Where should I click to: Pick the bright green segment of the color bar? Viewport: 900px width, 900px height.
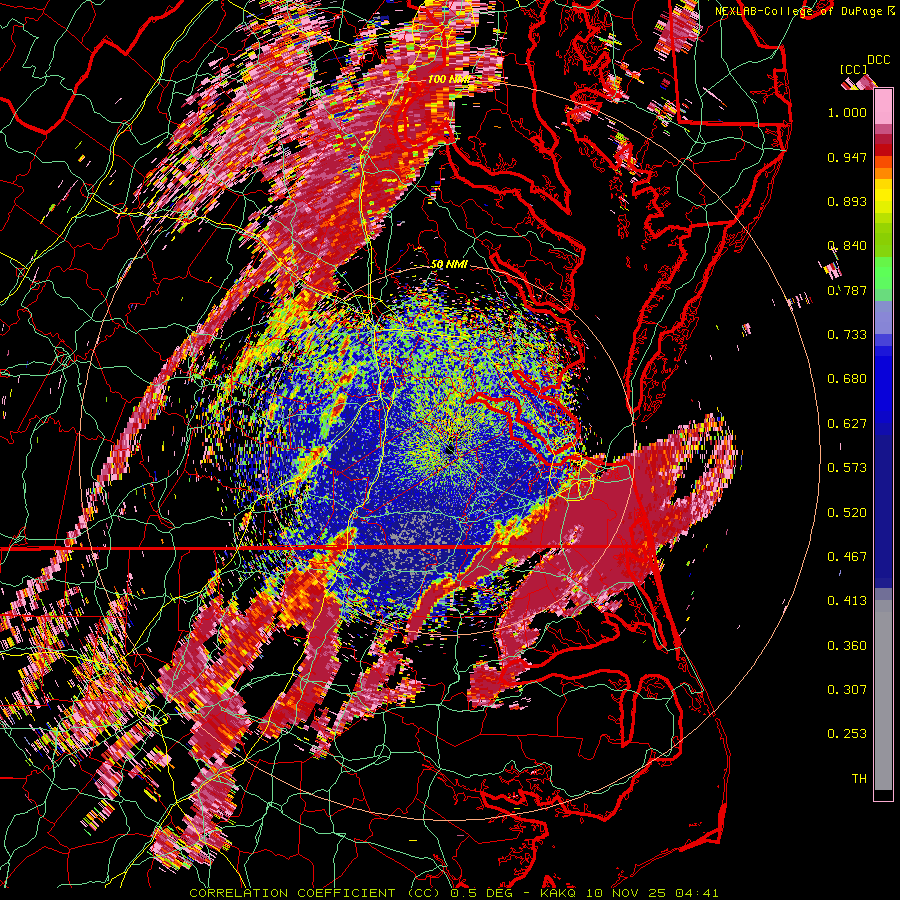[x=883, y=273]
